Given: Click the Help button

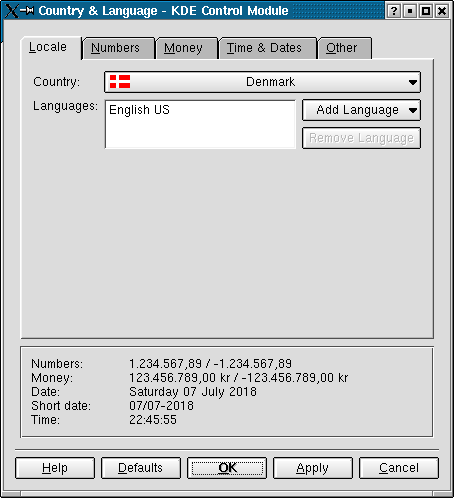Looking at the screenshot, I should click(55, 468).
